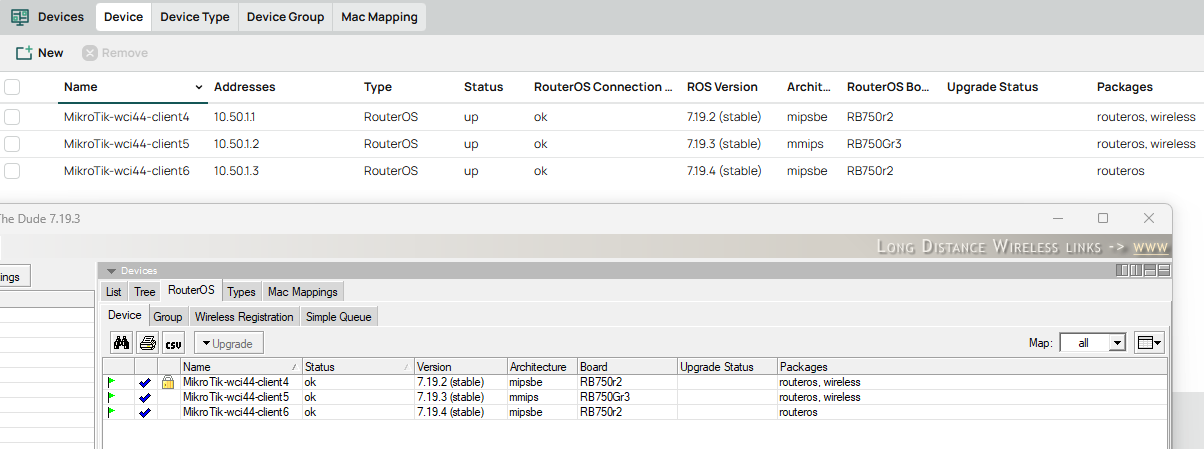Click the print icon in Dude toolbar
Viewport: 1204px width, 449px height.
pyautogui.click(x=148, y=343)
